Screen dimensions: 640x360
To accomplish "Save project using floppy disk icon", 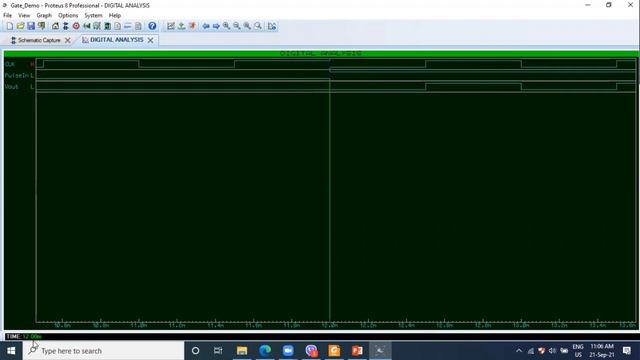I will click(31, 26).
